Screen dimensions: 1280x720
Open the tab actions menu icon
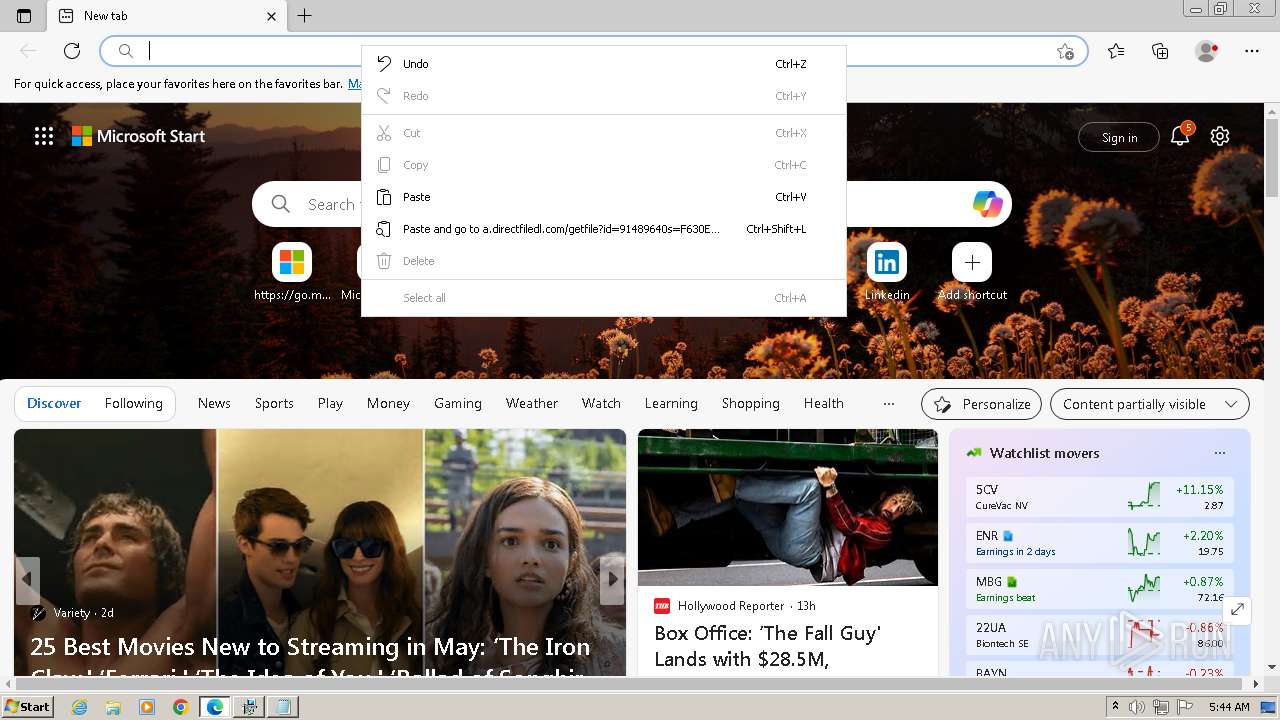coord(24,16)
